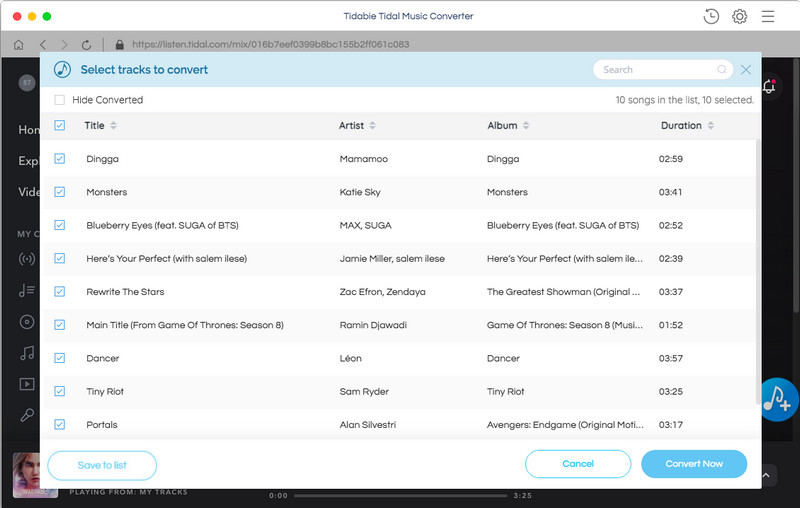Open the tracks music-note sidebar icon

[x=27, y=353]
